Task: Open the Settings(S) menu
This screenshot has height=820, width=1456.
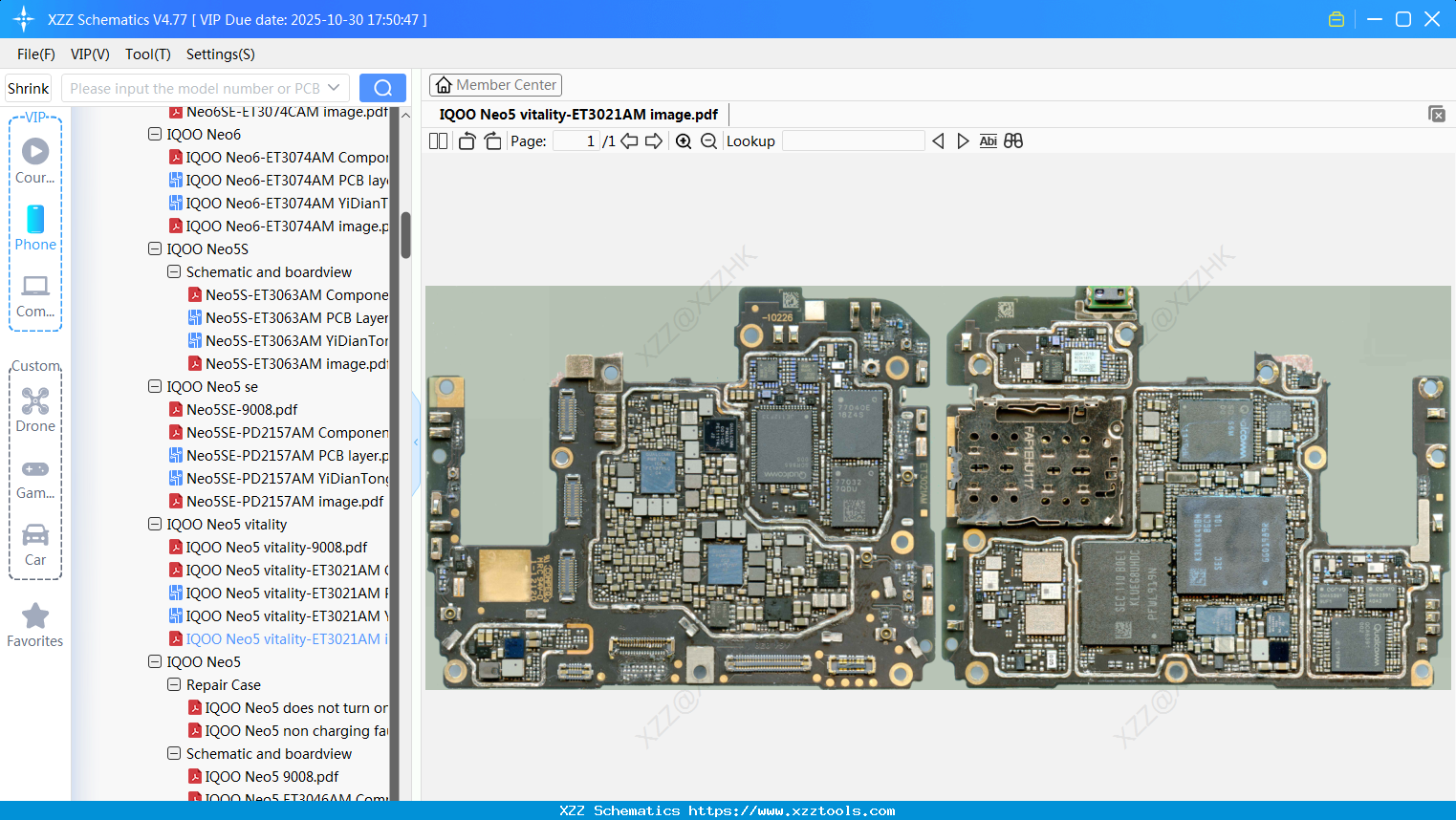Action: point(220,54)
